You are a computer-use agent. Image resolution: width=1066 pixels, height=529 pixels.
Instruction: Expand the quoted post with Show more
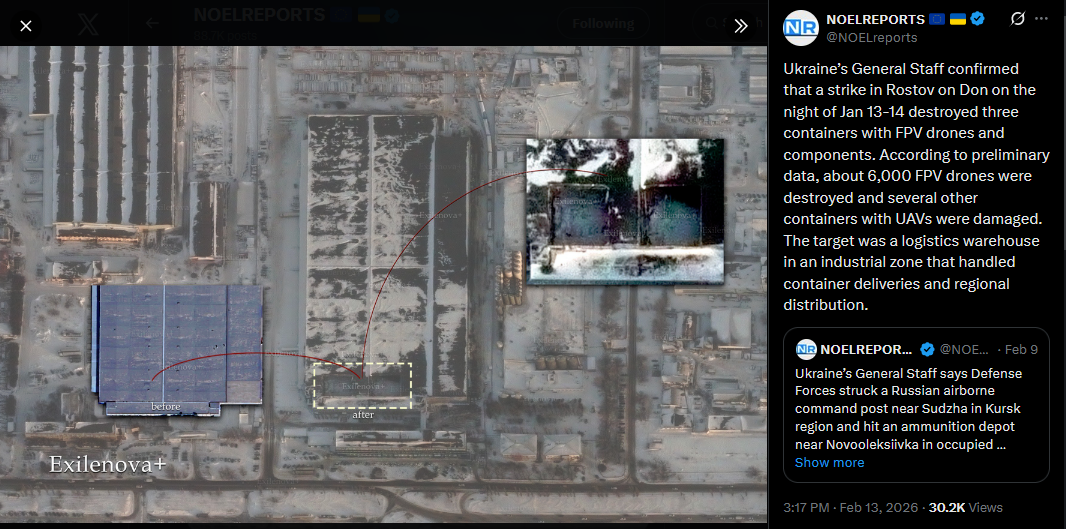point(829,462)
